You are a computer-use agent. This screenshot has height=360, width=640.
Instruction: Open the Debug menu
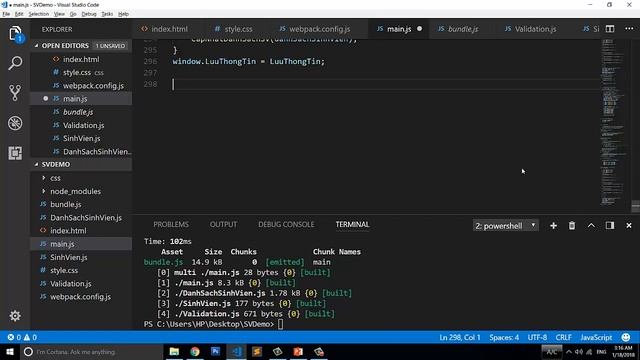point(89,14)
